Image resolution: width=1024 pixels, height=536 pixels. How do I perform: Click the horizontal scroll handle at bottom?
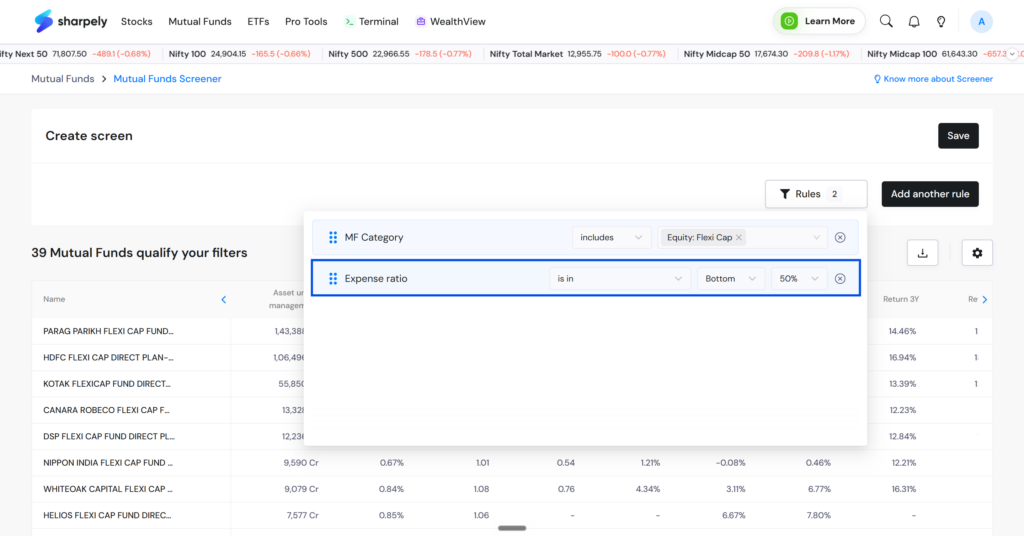click(512, 528)
